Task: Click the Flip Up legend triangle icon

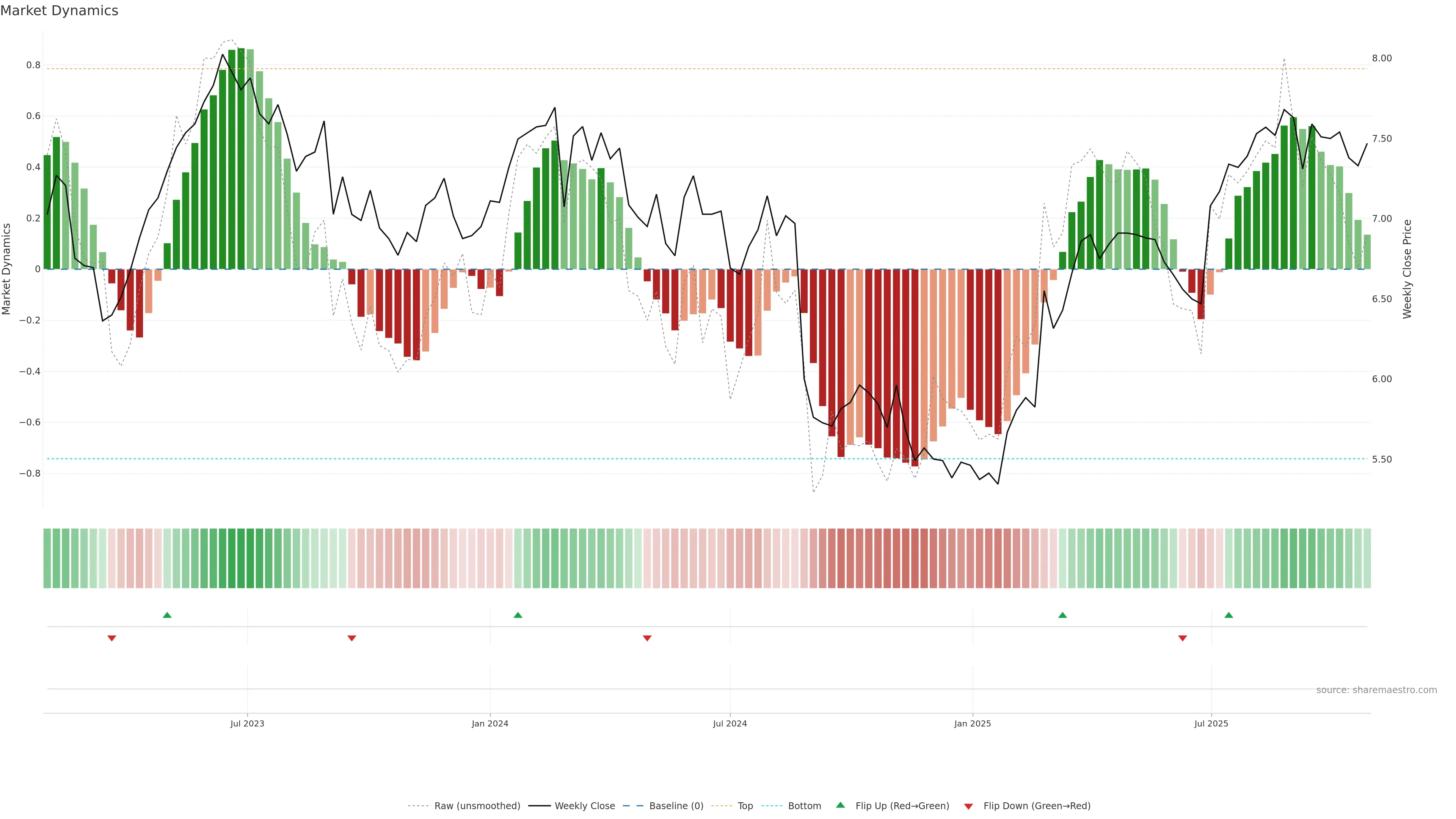Action: pos(840,805)
